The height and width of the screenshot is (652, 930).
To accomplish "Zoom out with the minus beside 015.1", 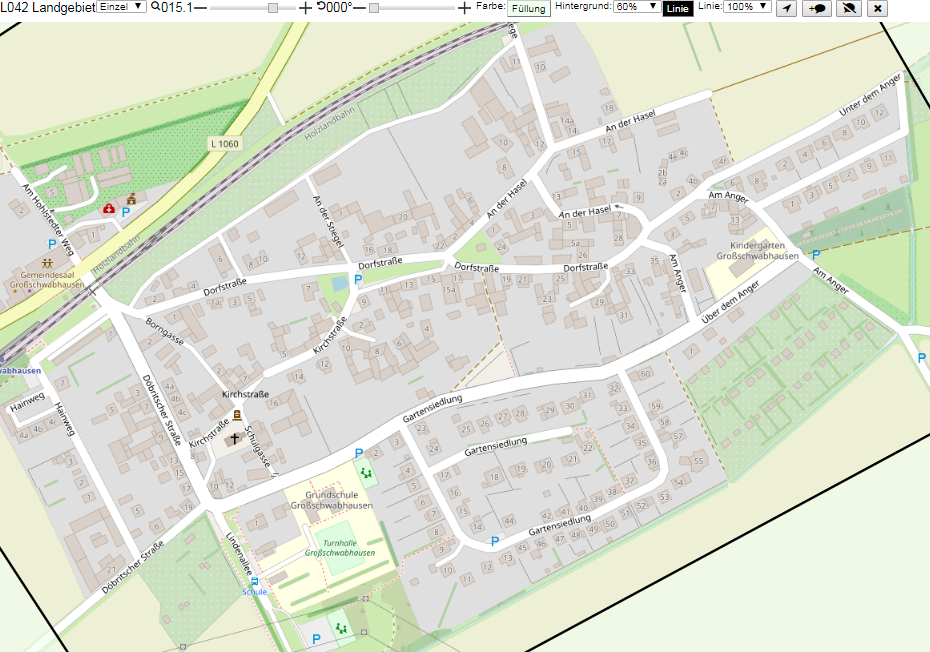I will pyautogui.click(x=200, y=8).
